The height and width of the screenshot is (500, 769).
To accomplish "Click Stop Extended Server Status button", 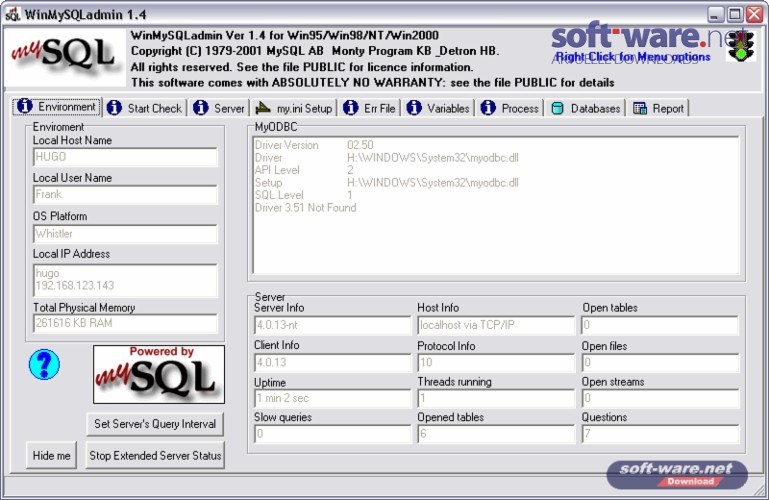I will pyautogui.click(x=155, y=456).
